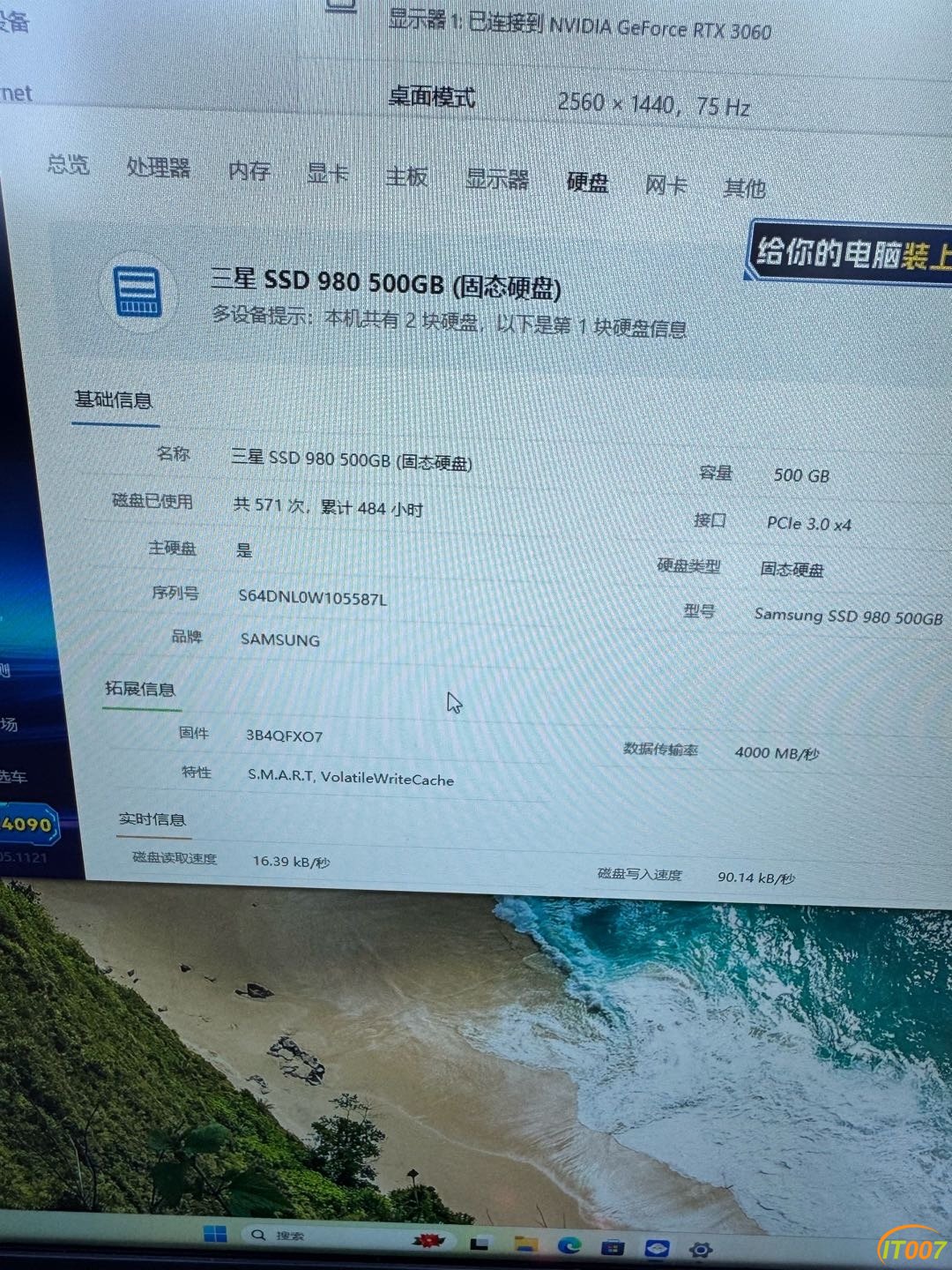Viewport: 952px width, 1270px height.
Task: Click the capacity value 500 GB
Action: [x=801, y=475]
